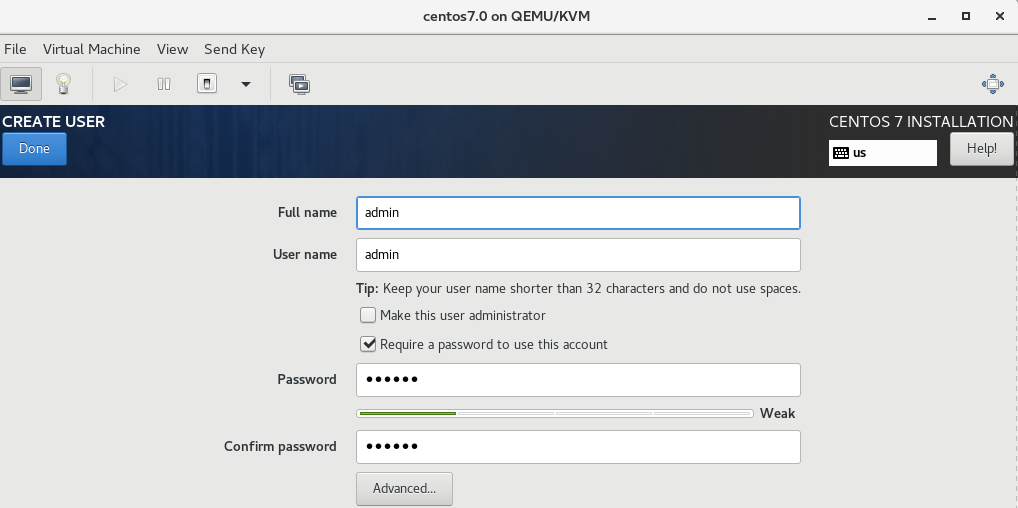The height and width of the screenshot is (508, 1018).
Task: Minimize the centos7.0 window
Action: pyautogui.click(x=932, y=17)
